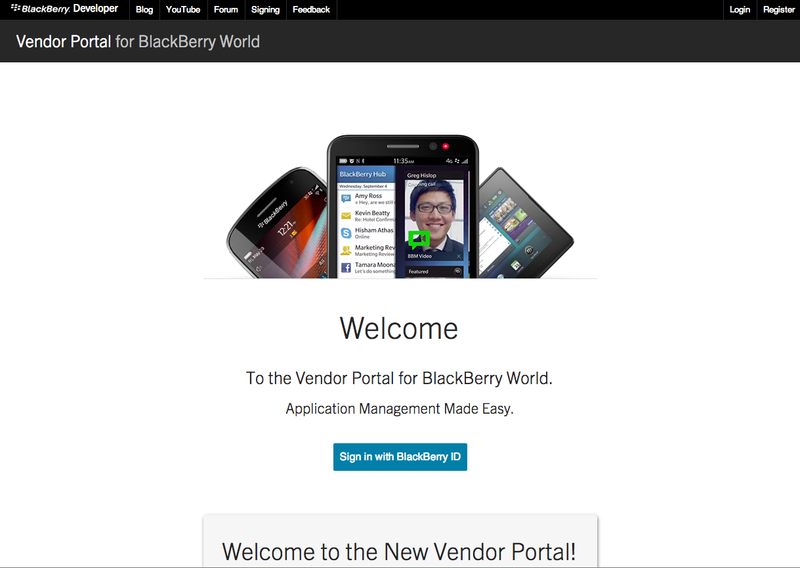
Task: Click Vendor Portal for BlackBerry World title
Action: 138,41
